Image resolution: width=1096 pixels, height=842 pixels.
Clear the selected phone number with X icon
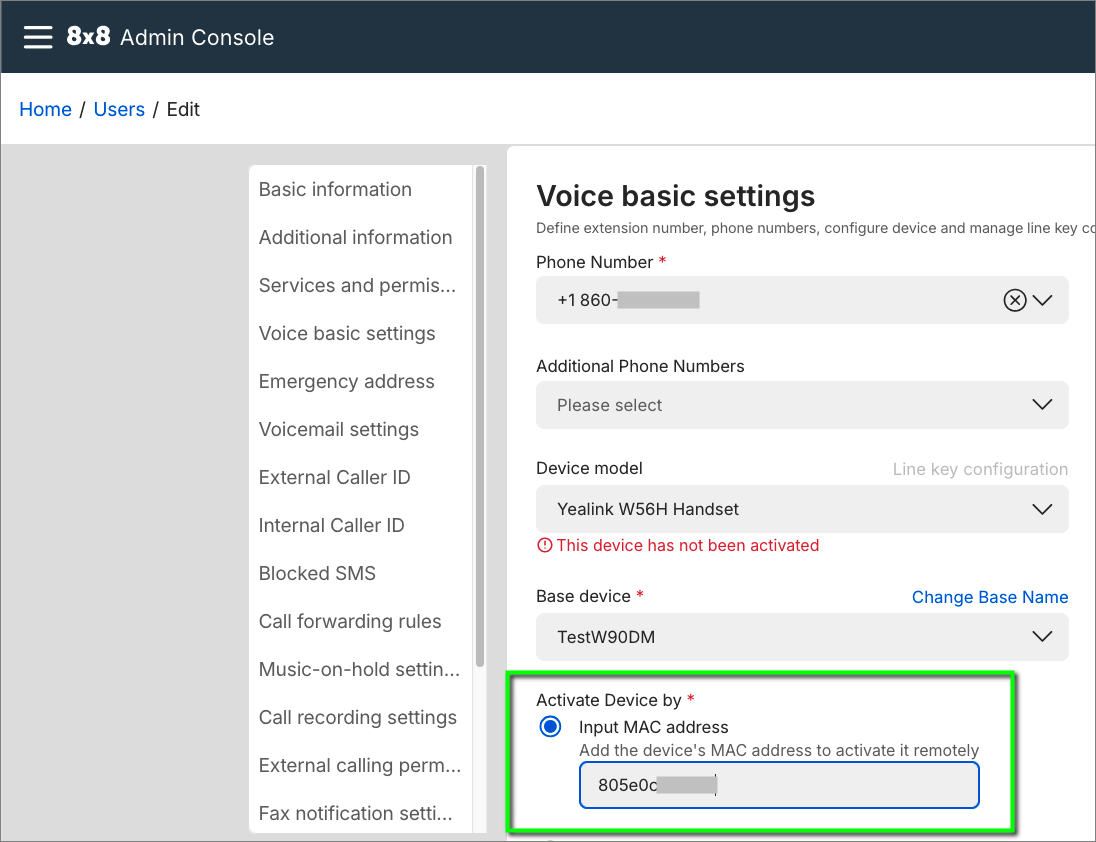(x=1014, y=300)
